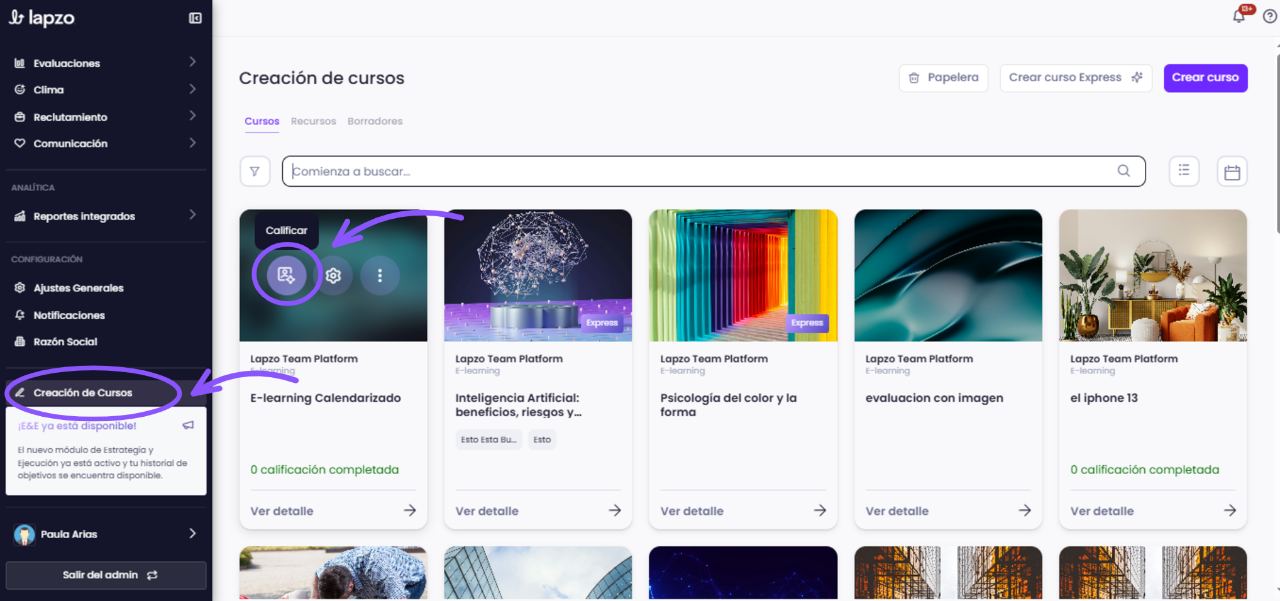1280x601 pixels.
Task: Open Ver detalle on Inteligencia Artificial card
Action: [487, 511]
